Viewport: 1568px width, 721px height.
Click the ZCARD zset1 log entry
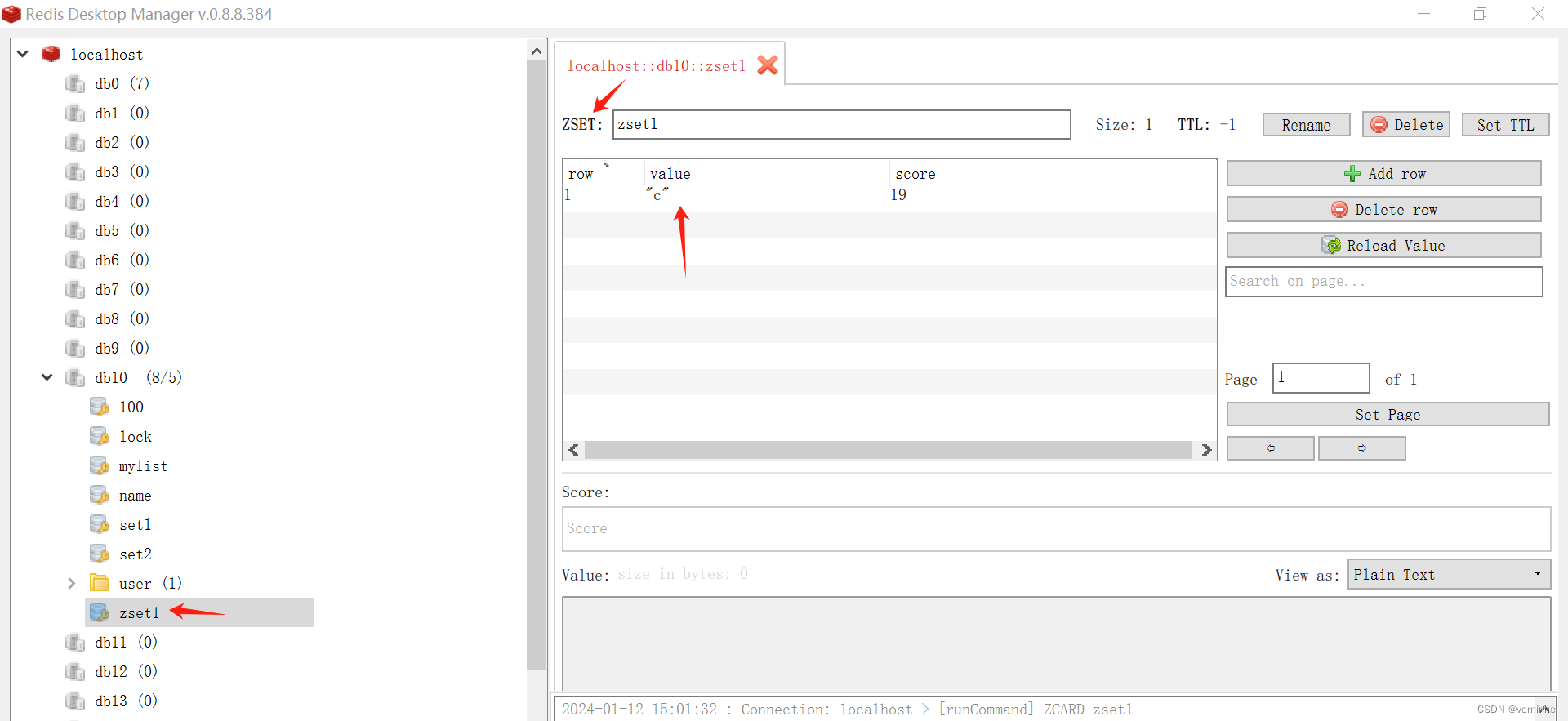[847, 709]
